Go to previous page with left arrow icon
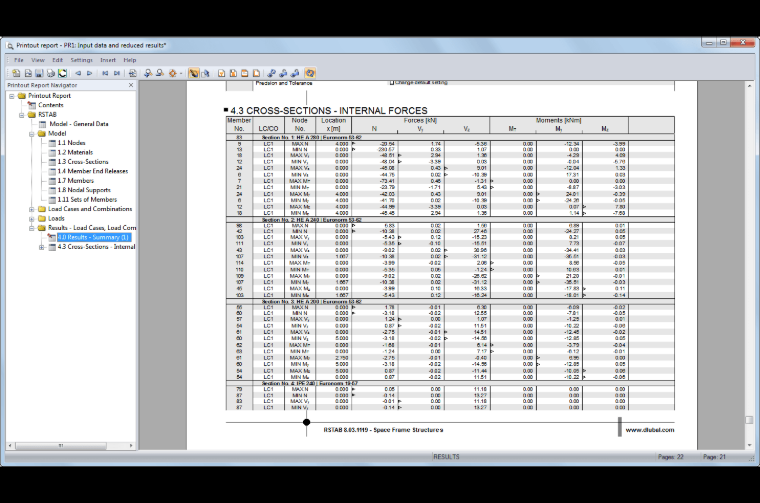 [x=78, y=73]
